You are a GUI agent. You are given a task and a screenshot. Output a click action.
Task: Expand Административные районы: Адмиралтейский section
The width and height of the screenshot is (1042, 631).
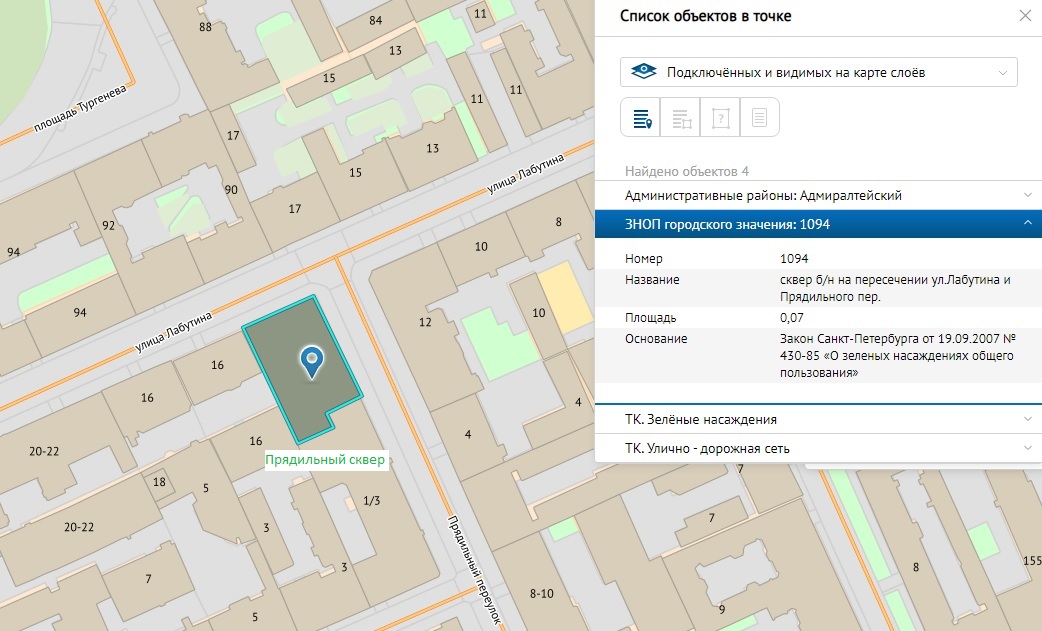818,196
